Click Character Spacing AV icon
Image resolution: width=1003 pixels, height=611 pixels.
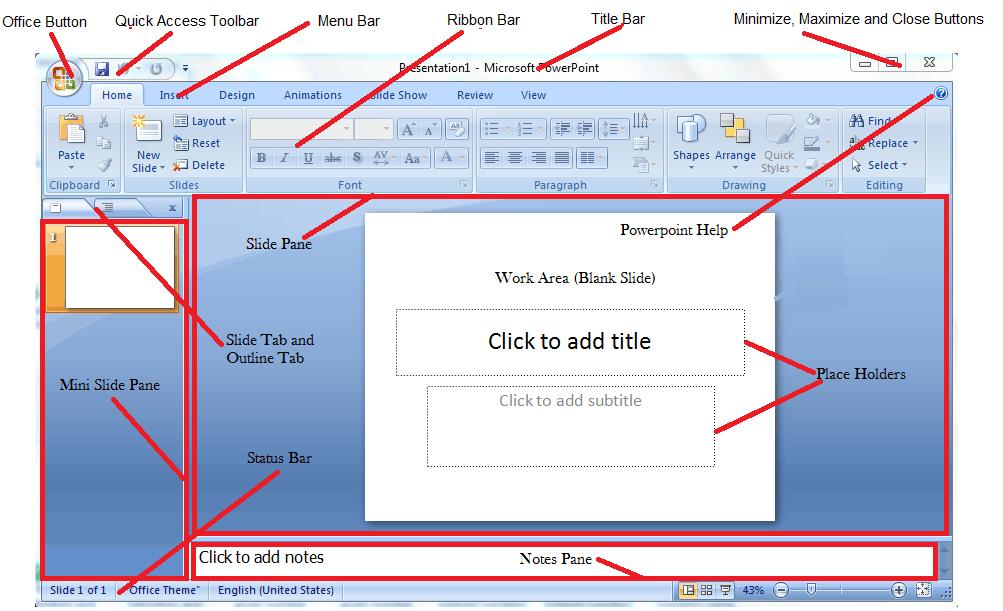(382, 157)
